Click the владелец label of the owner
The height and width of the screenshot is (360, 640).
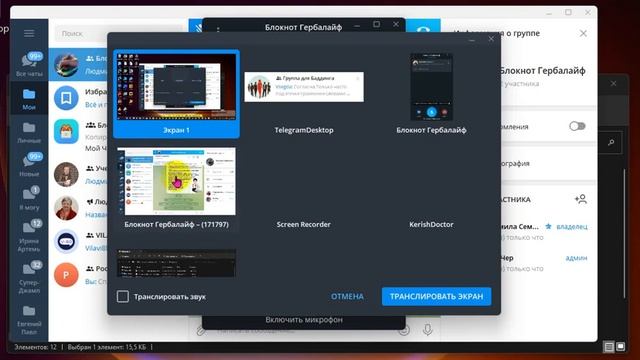572,226
